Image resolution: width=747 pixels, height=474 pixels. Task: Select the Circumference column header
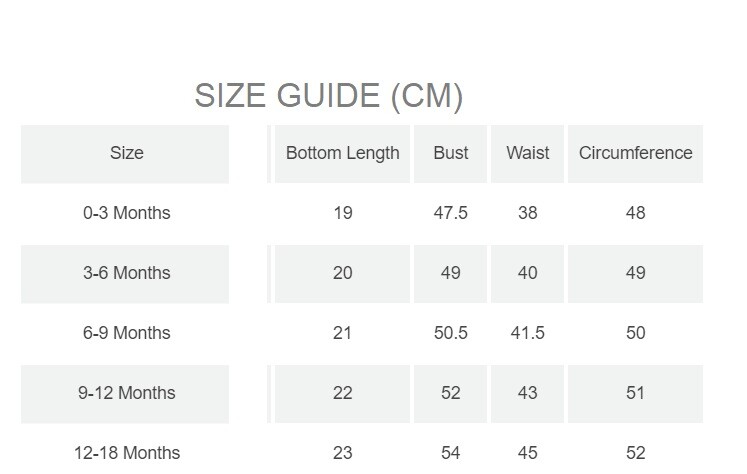point(635,153)
